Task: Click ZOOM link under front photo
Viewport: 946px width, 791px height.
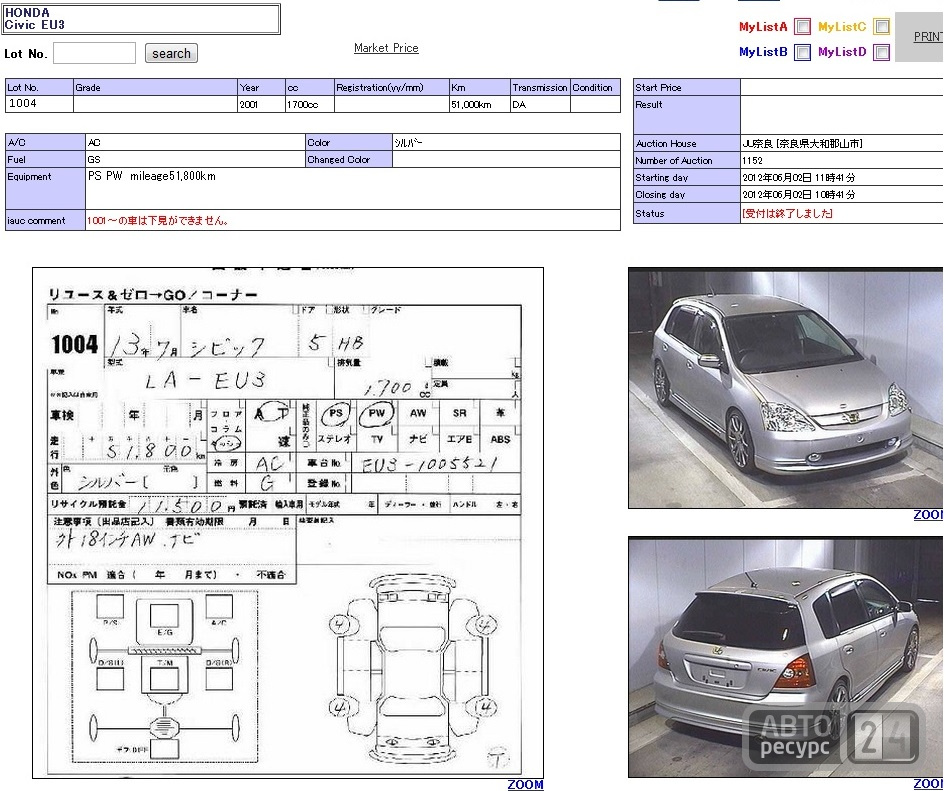Action: [x=928, y=515]
